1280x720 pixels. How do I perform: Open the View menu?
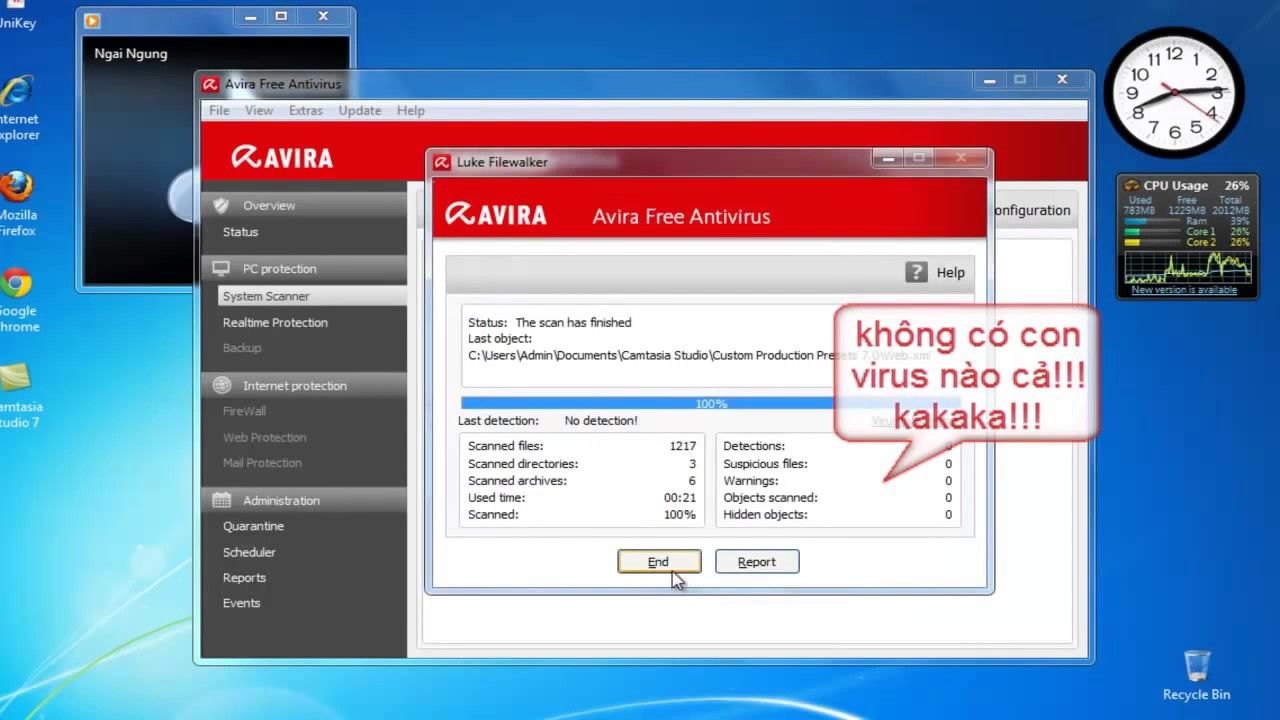tap(259, 110)
